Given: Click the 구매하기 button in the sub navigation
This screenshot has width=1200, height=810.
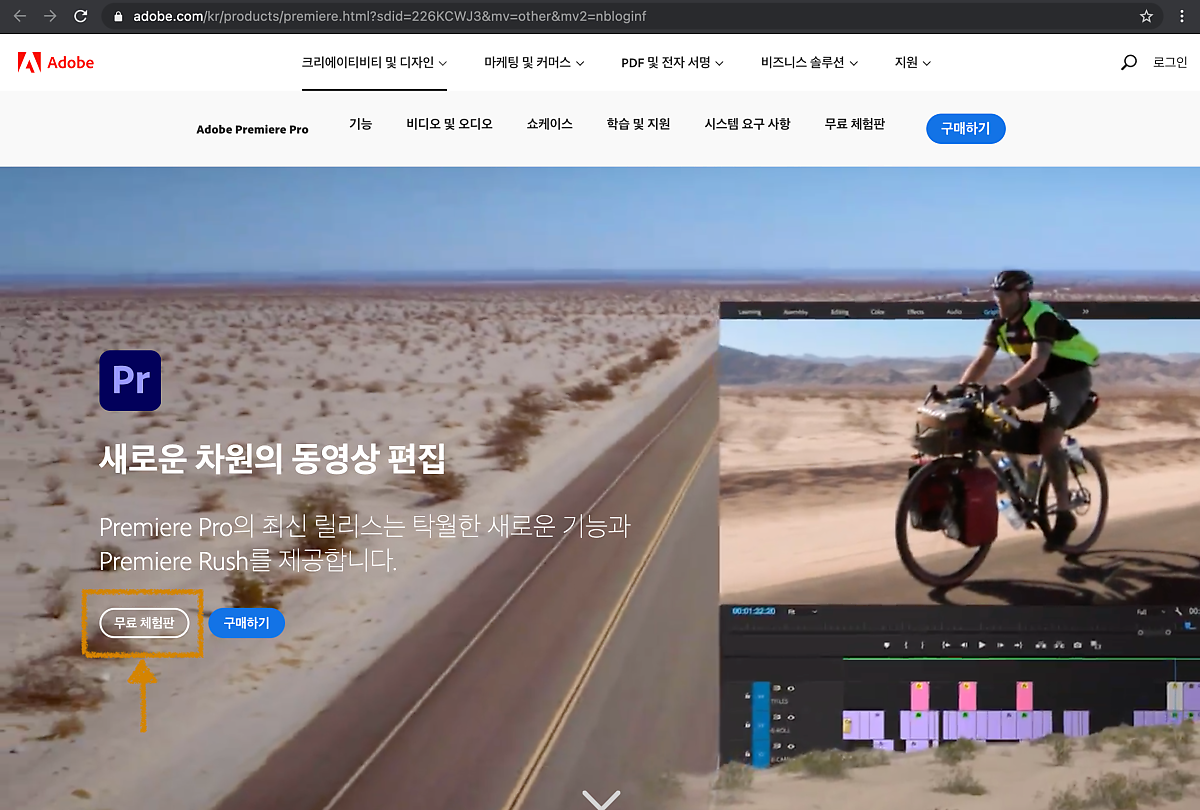Looking at the screenshot, I should pos(965,129).
